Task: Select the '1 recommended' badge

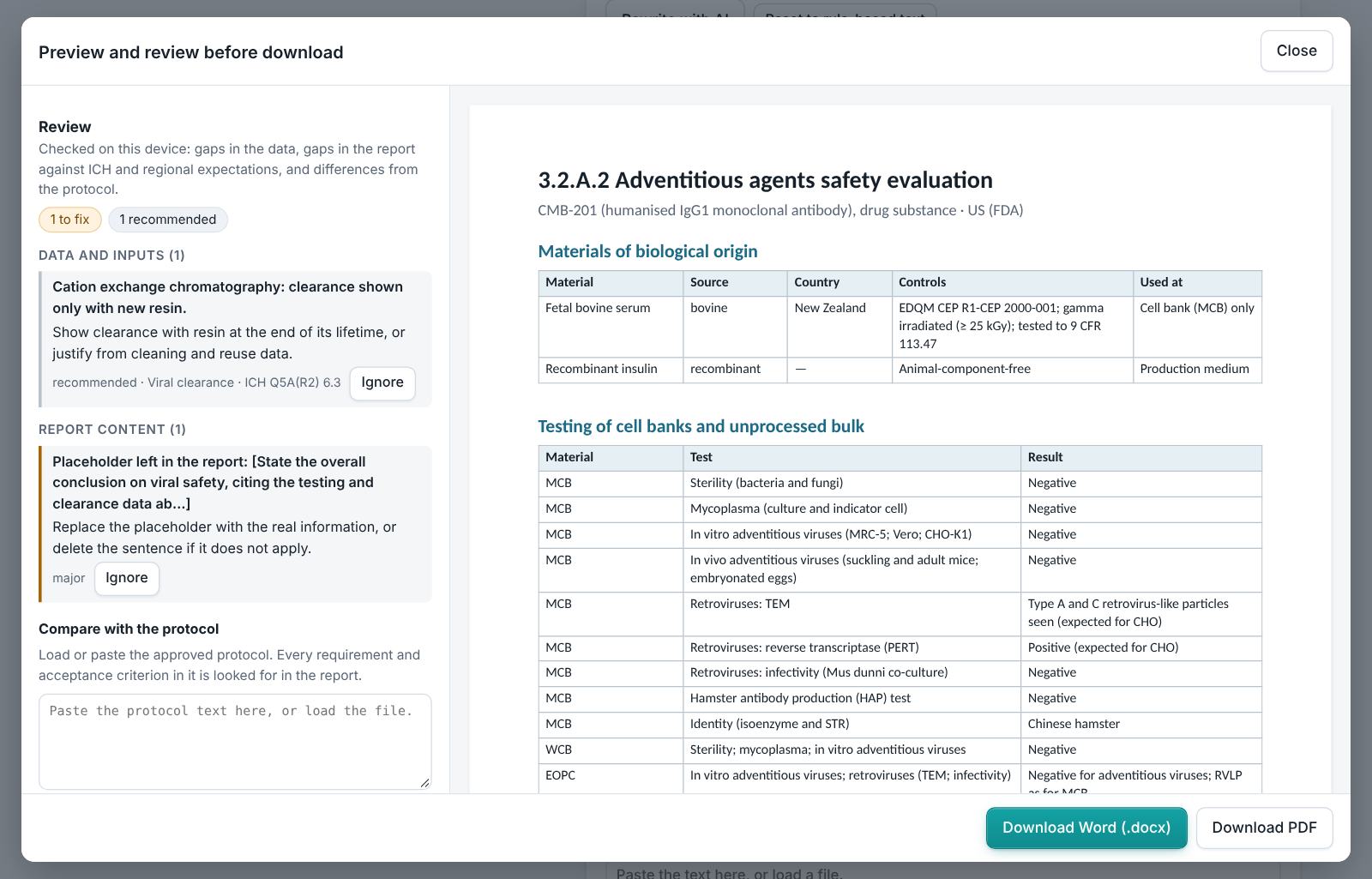Action: [168, 220]
